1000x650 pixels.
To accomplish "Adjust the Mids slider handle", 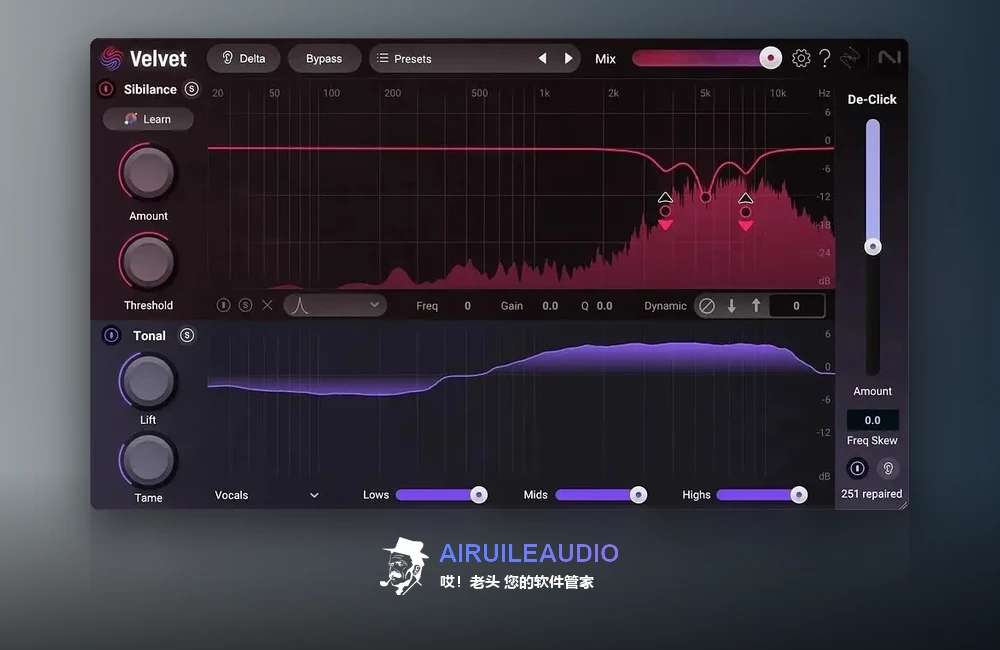I will (638, 495).
